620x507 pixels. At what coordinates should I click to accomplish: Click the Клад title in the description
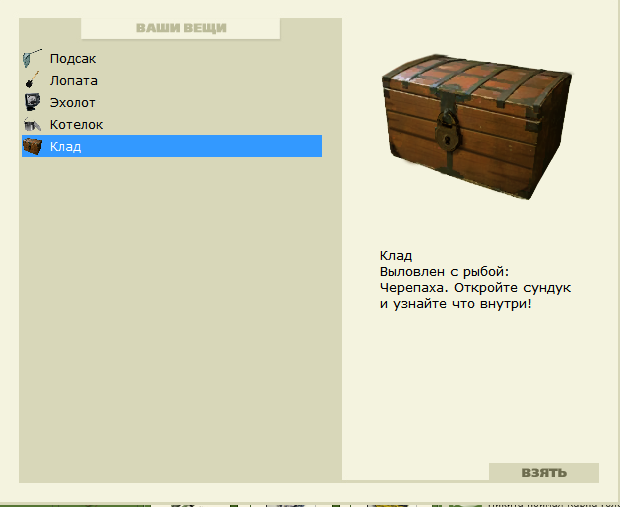pyautogui.click(x=396, y=256)
